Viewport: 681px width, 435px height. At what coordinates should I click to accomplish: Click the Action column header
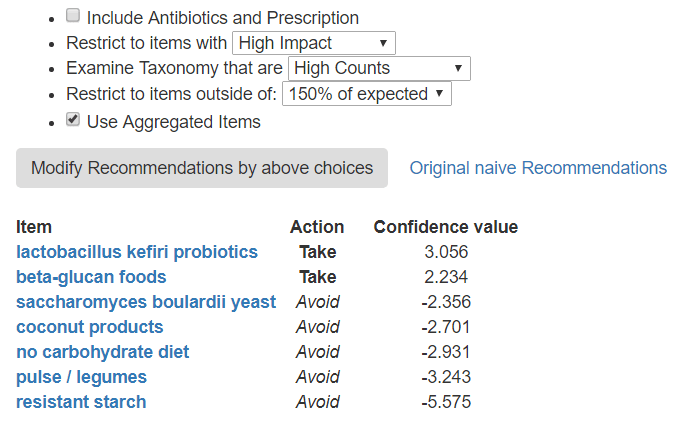point(317,227)
